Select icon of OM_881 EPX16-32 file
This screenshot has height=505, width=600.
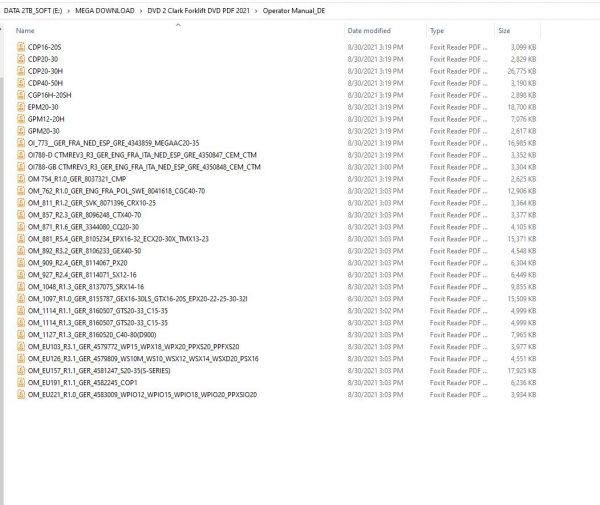tap(21, 239)
